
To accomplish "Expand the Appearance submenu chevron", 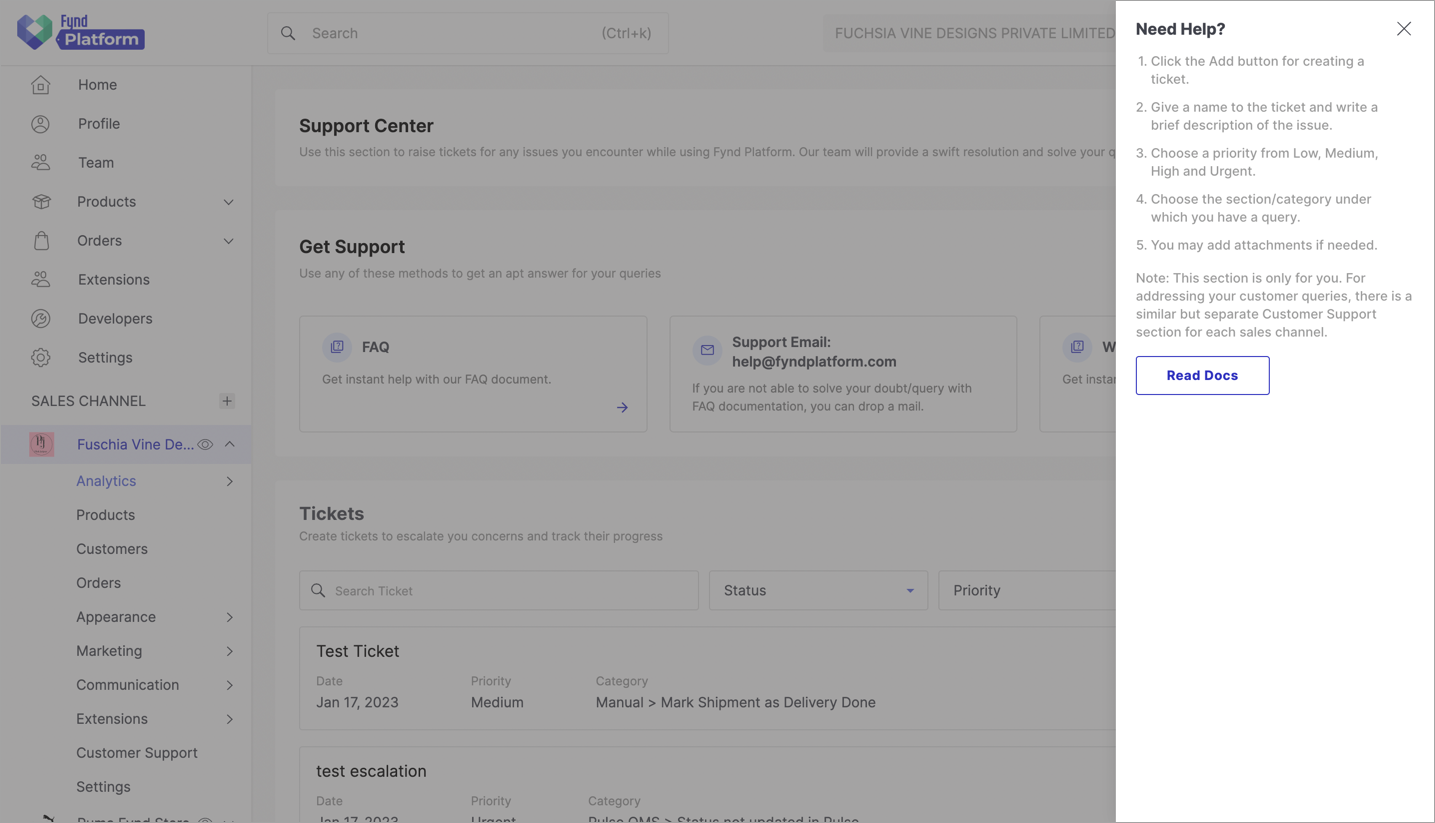I will [230, 618].
